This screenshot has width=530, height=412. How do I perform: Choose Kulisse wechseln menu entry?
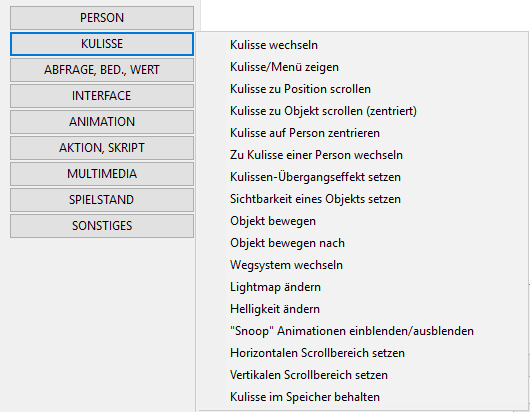coord(362,45)
